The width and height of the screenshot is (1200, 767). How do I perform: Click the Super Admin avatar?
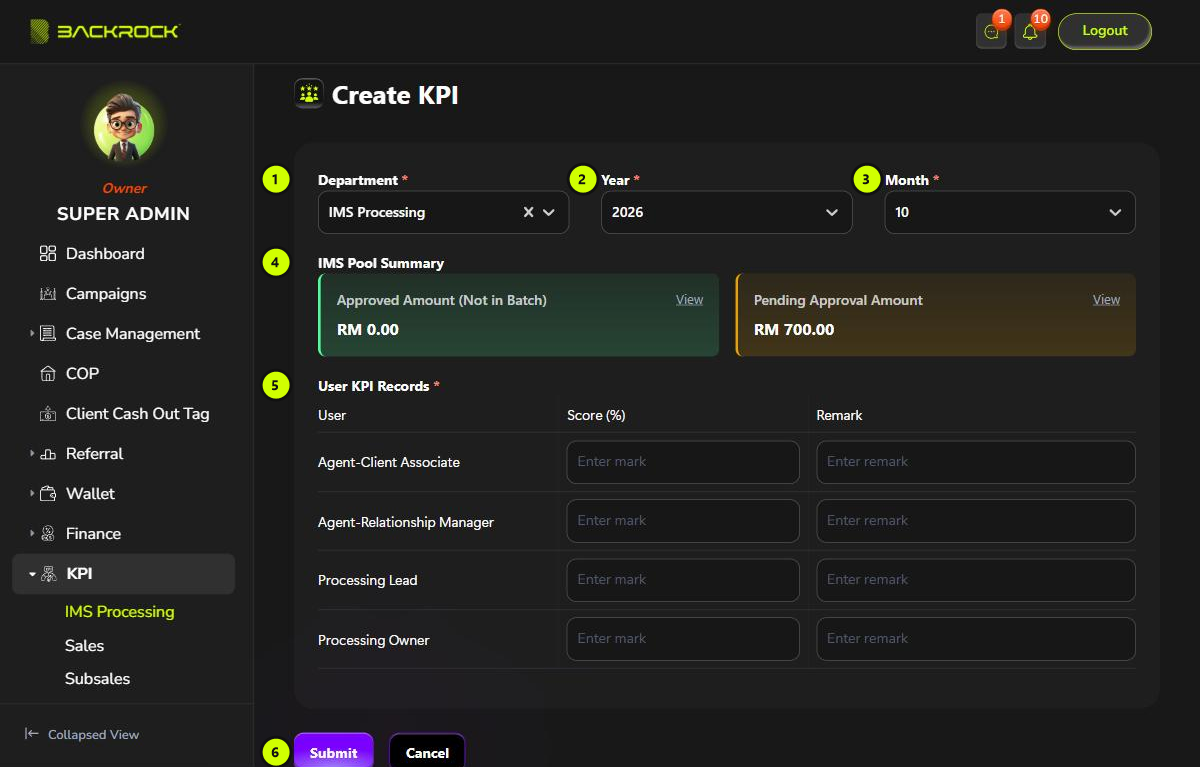point(124,130)
